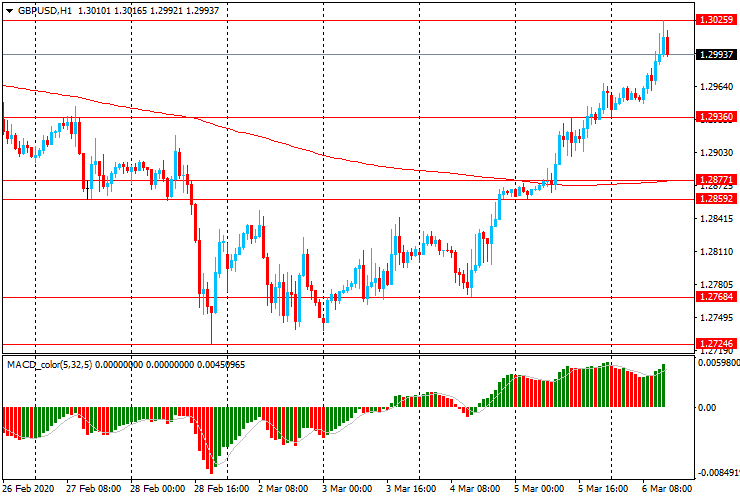Select the 1.30259 red price level label

point(717,20)
